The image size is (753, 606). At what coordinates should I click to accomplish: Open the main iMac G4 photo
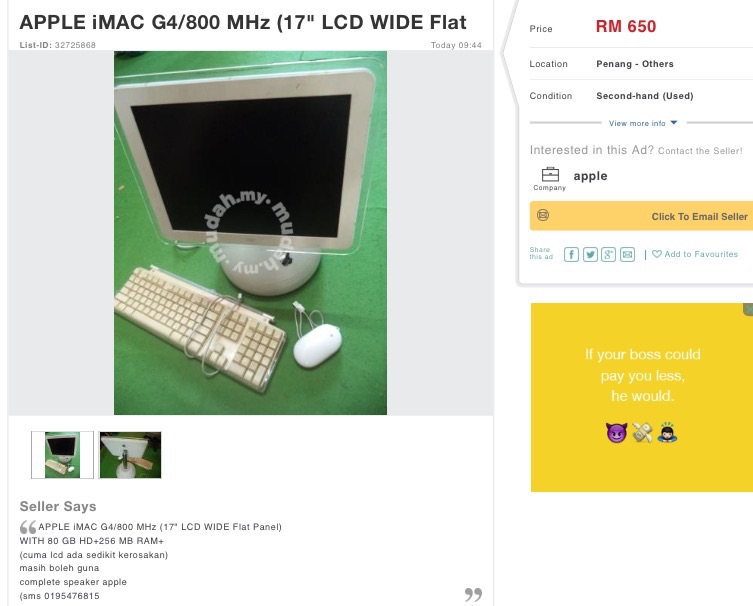coord(250,233)
